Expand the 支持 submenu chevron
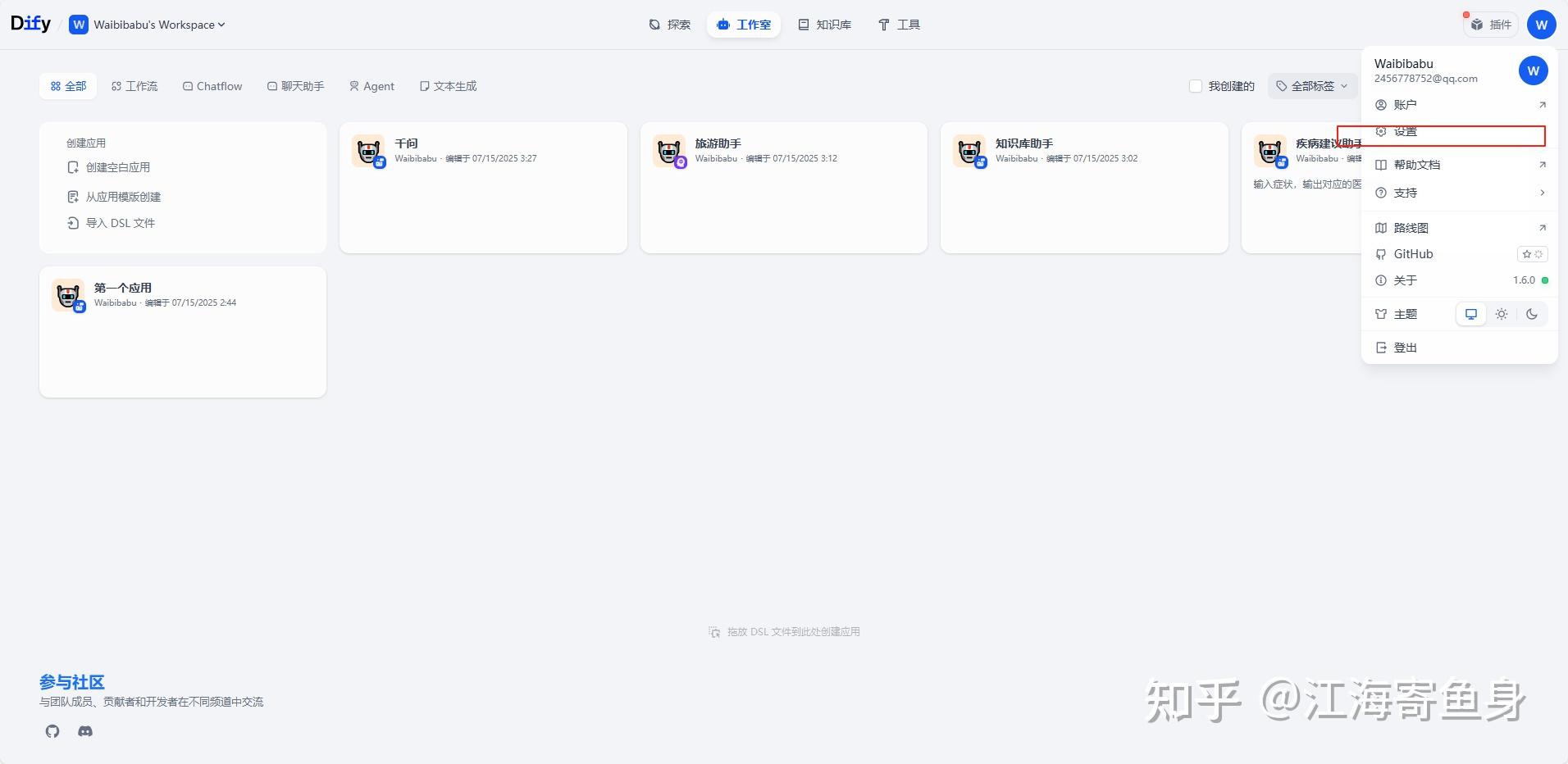This screenshot has width=1568, height=764. (1543, 193)
